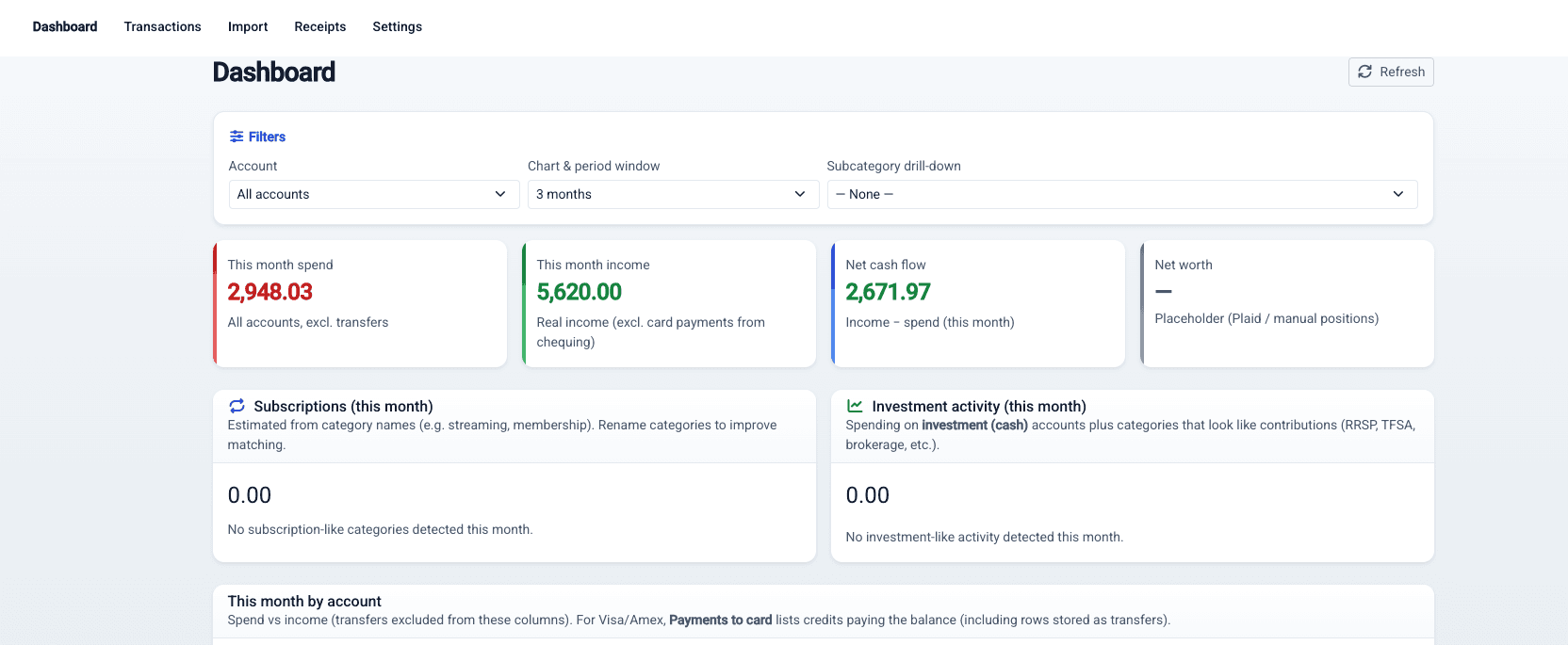Open the Dashboard nav tab
1568x645 pixels.
[x=65, y=26]
